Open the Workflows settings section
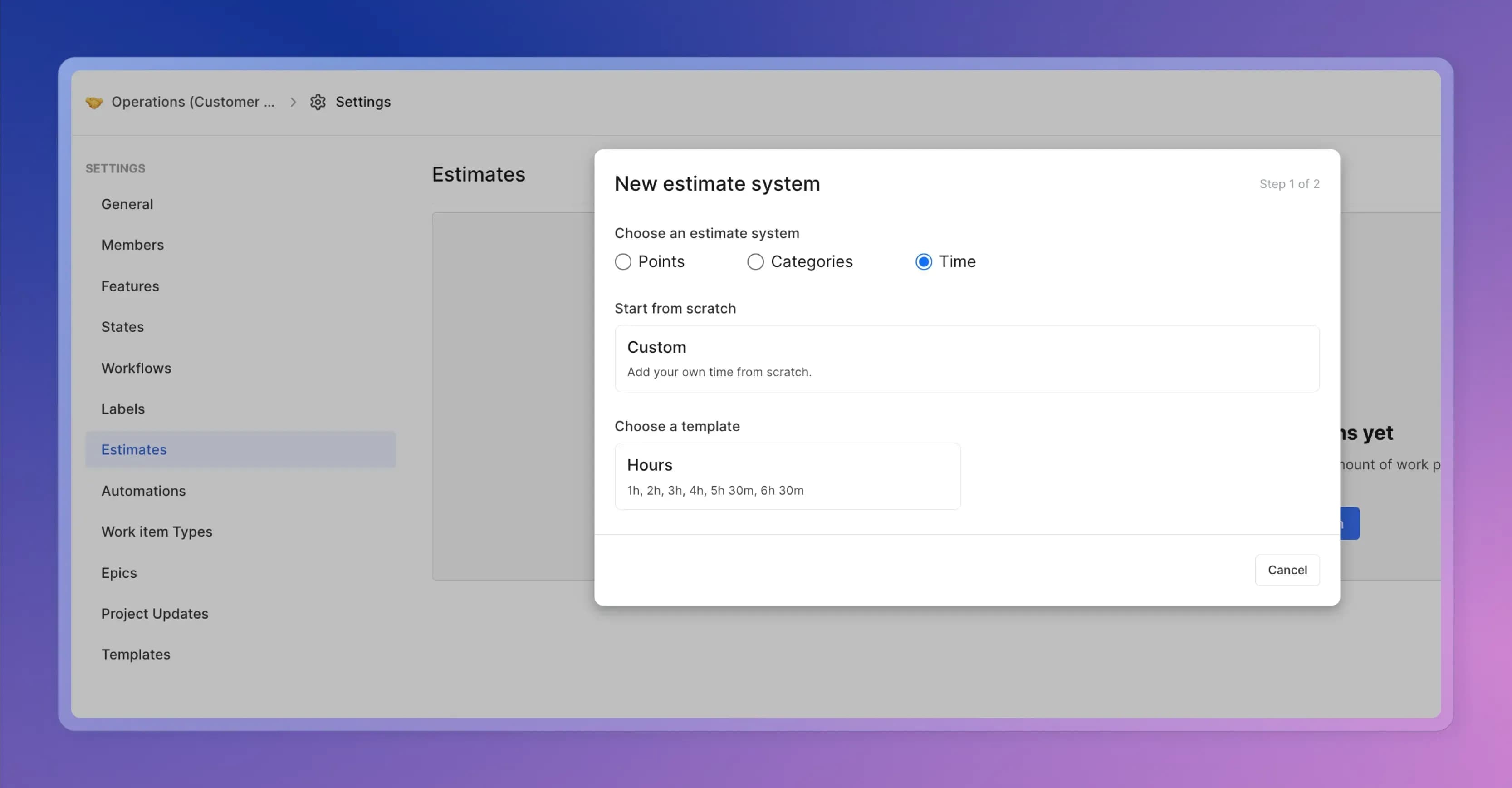Image resolution: width=1512 pixels, height=788 pixels. pos(136,368)
